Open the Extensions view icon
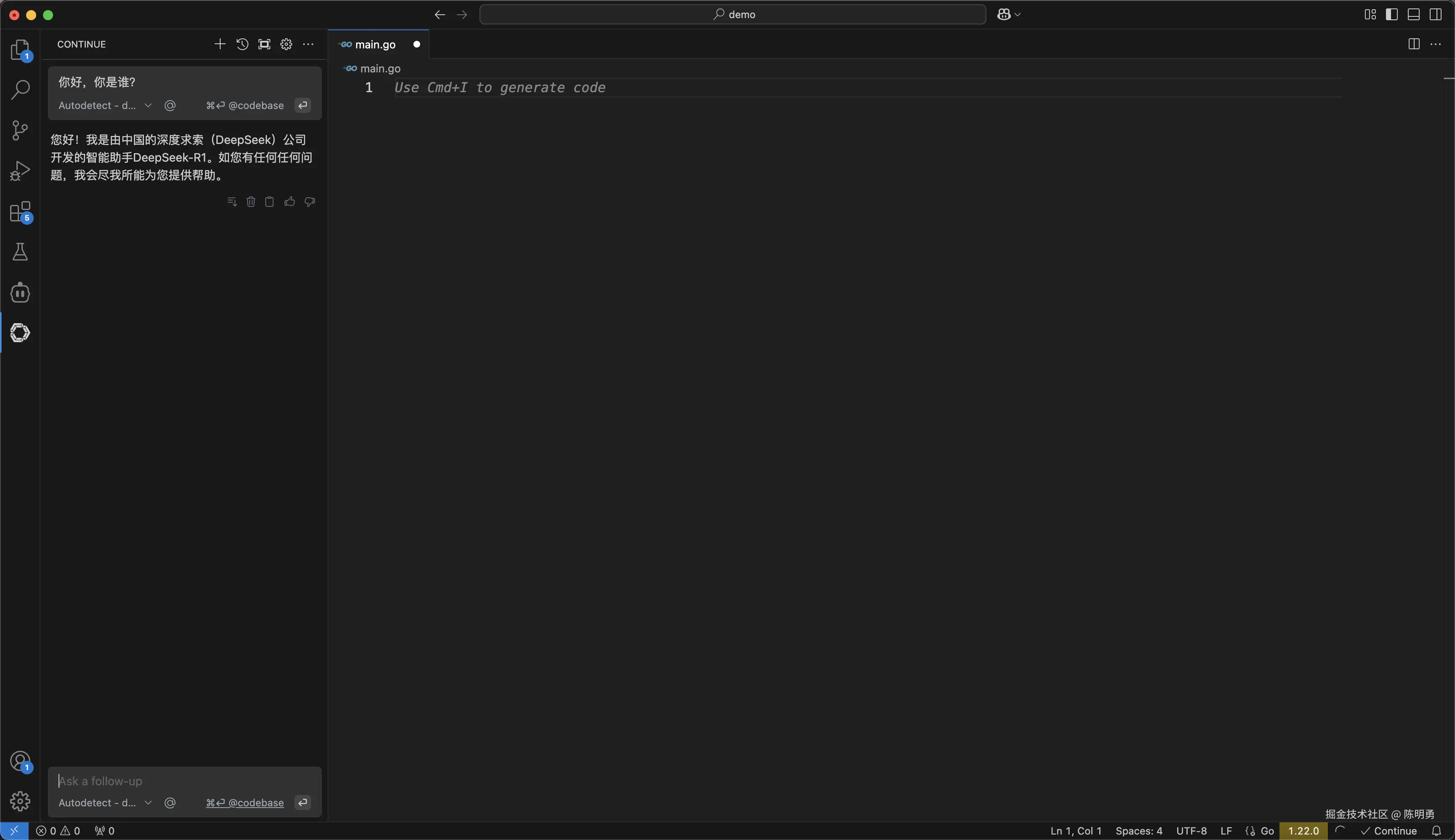Image resolution: width=1455 pixels, height=840 pixels. tap(20, 212)
